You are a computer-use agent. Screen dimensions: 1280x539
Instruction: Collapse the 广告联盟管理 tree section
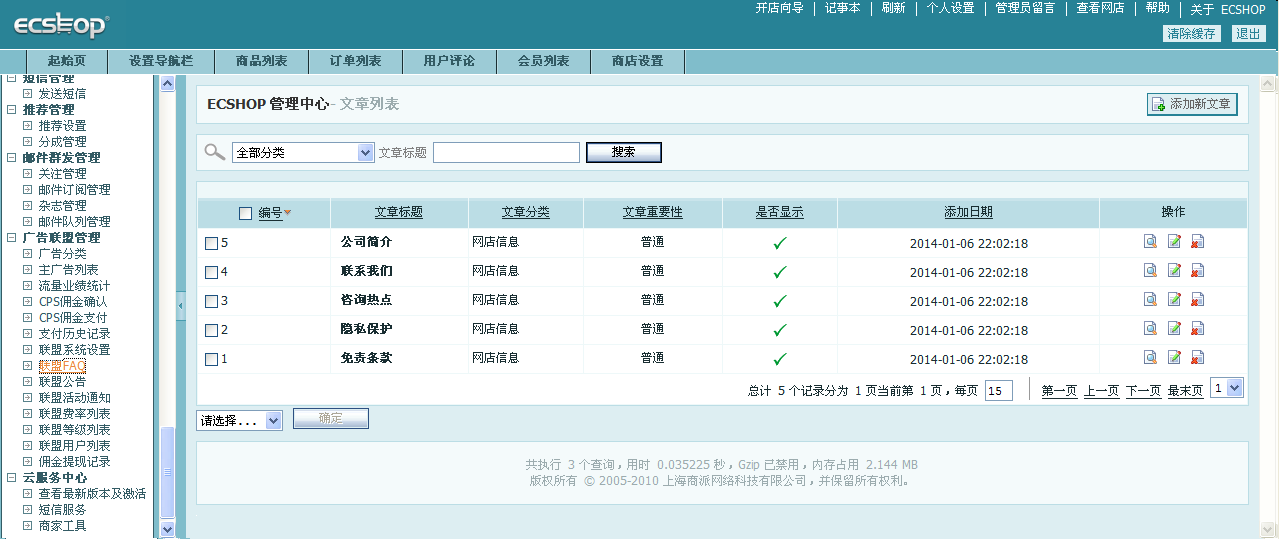point(12,238)
